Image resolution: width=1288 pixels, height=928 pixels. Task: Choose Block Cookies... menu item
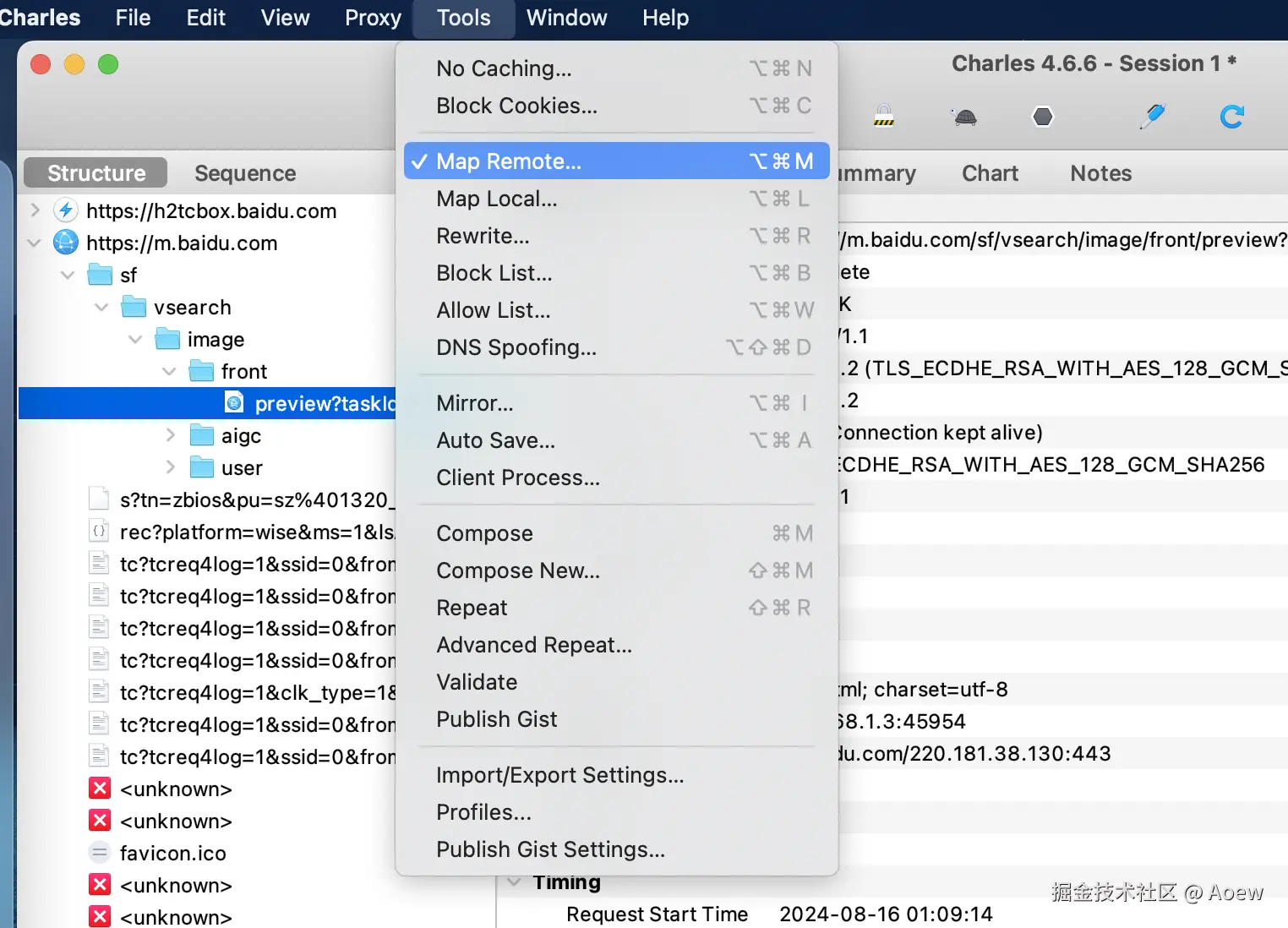[x=617, y=105]
